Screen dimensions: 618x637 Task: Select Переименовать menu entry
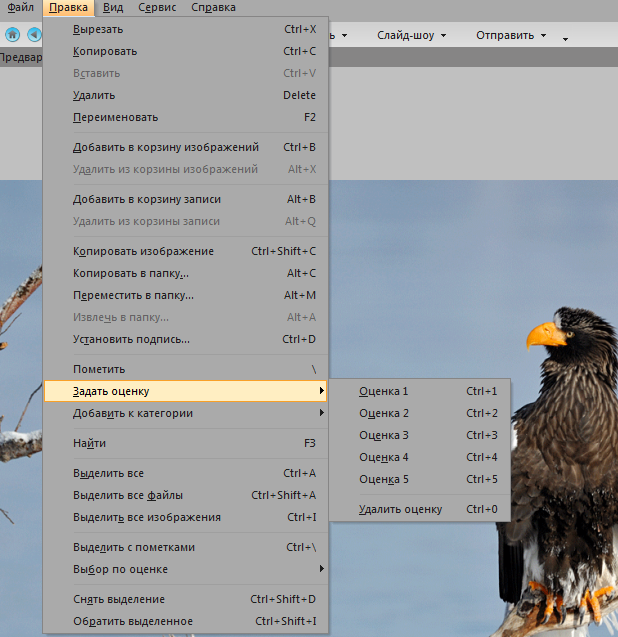115,117
